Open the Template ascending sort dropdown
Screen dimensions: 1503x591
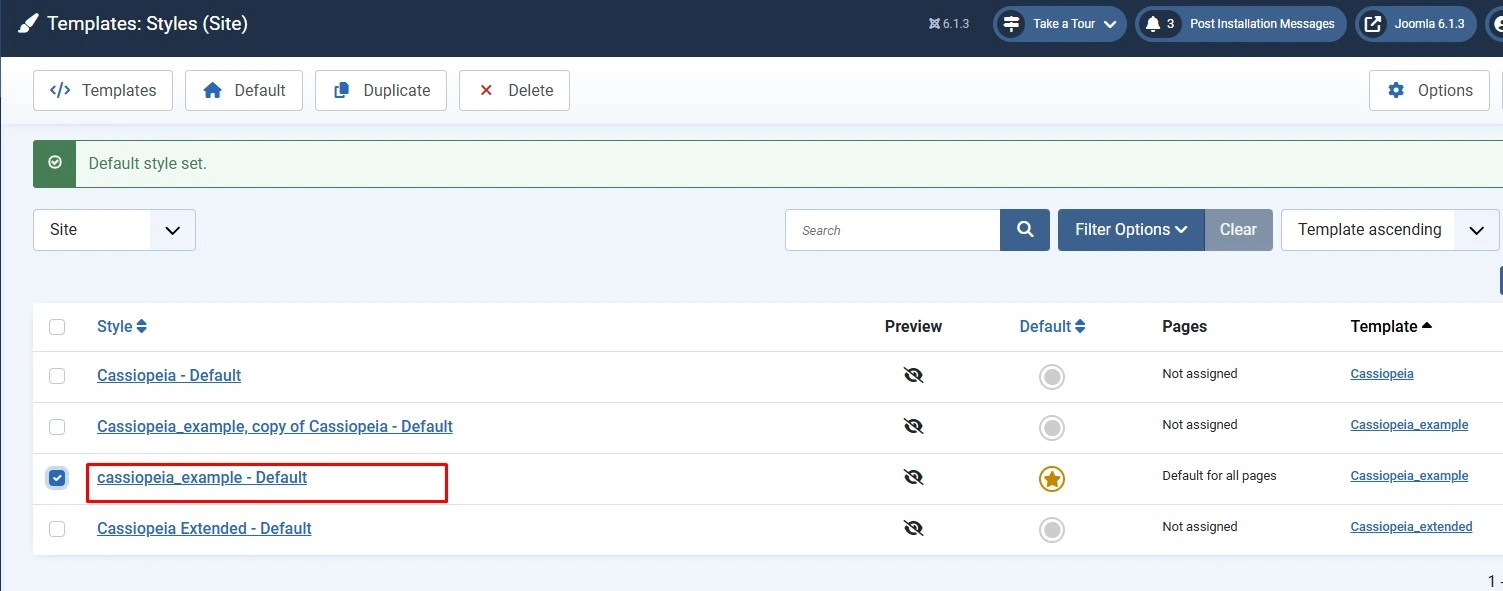tap(1390, 230)
